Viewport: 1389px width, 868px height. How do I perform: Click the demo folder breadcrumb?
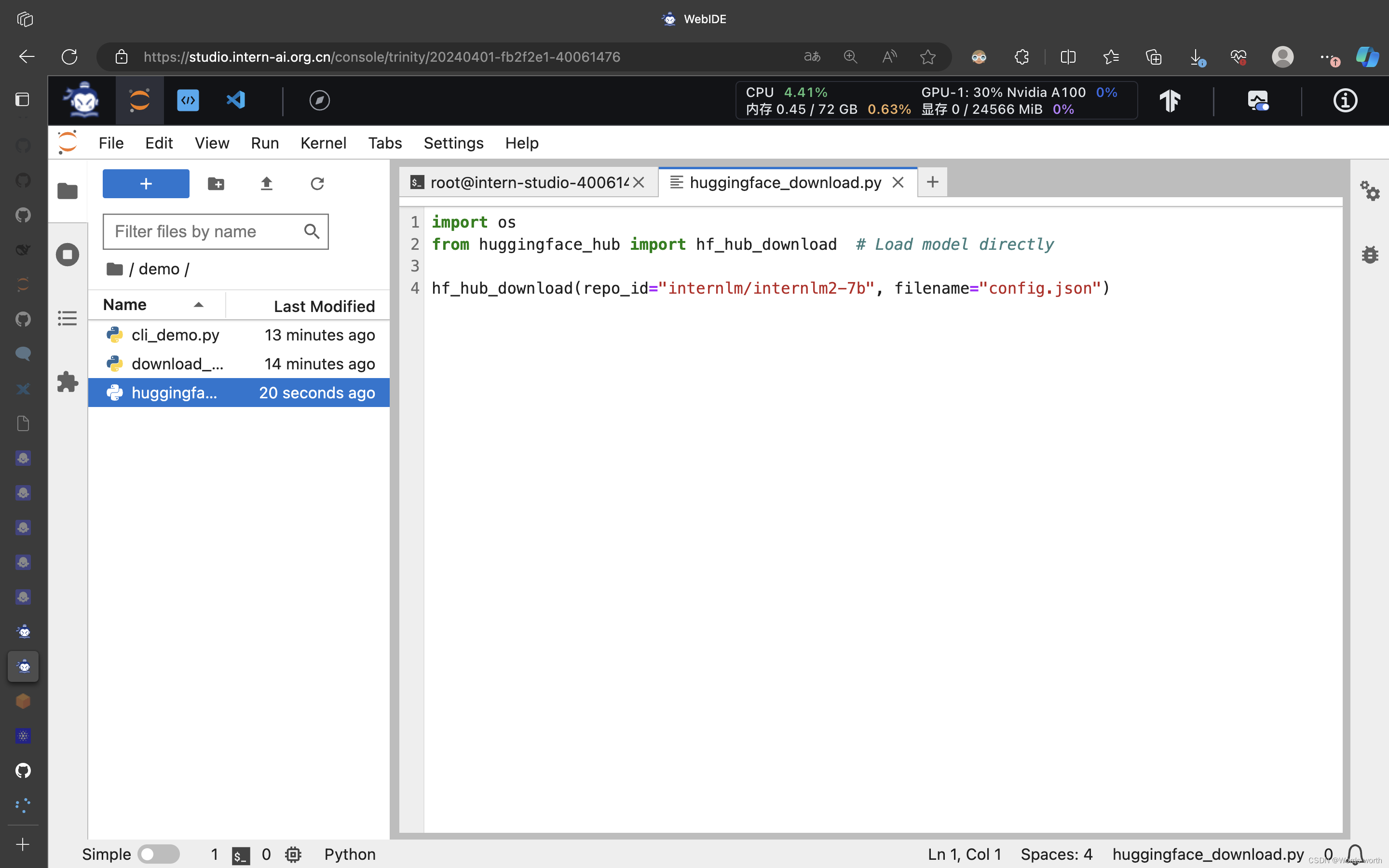click(x=159, y=269)
